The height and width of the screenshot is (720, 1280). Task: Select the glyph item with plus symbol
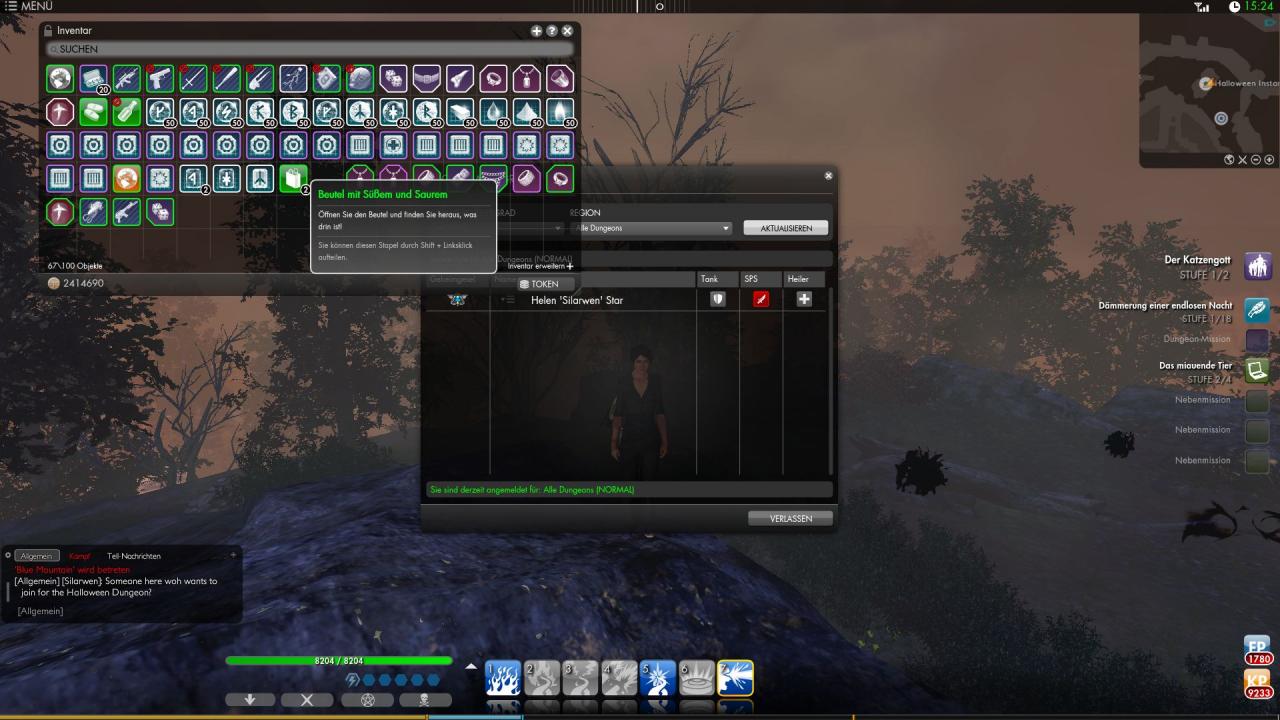[x=393, y=145]
